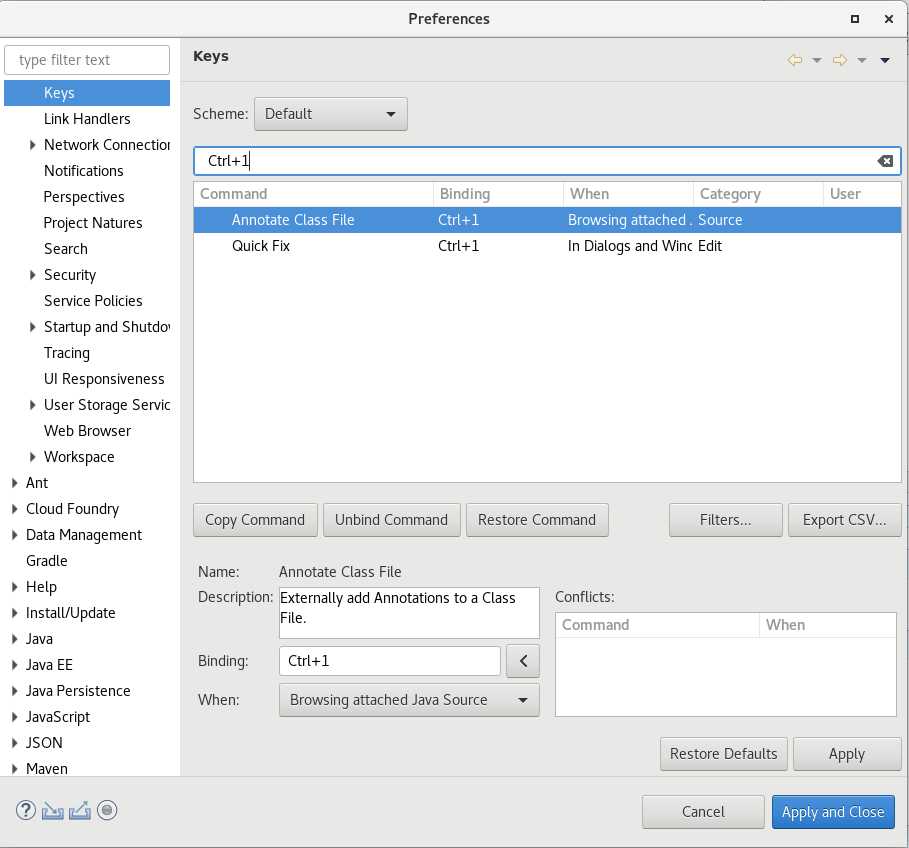Expand the Cloud Foundry node
909x848 pixels.
pos(14,509)
